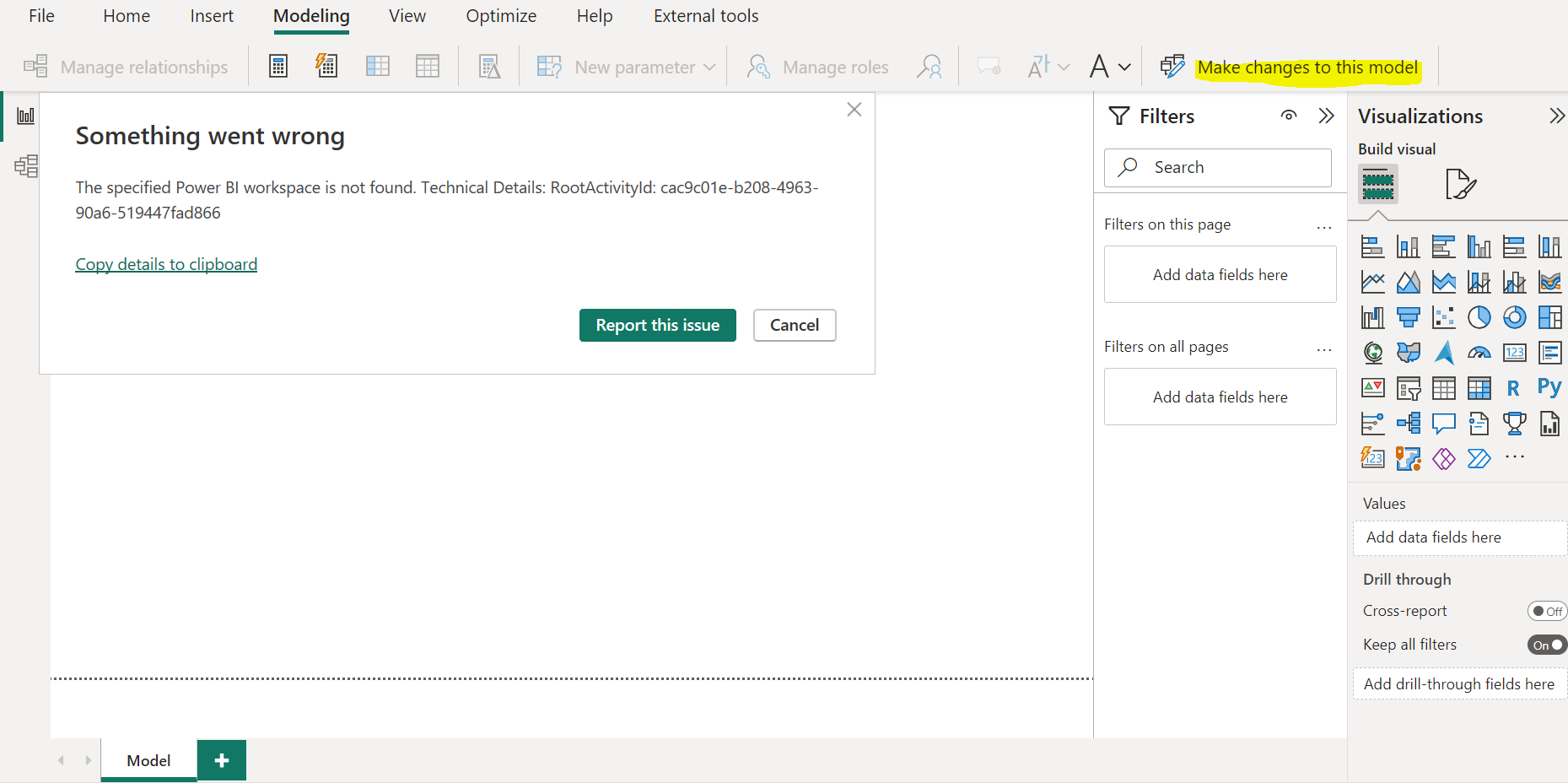Select the Map globe visual
Image resolution: width=1568 pixels, height=783 pixels.
(1373, 353)
